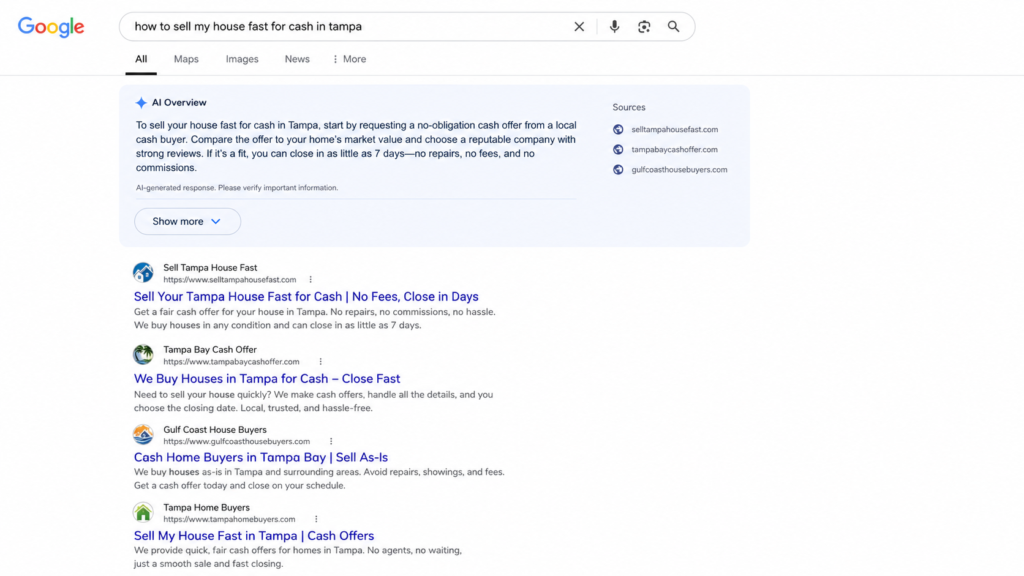Image resolution: width=1024 pixels, height=576 pixels.
Task: Click the 'AI-generated response' disclaimer text
Action: point(237,188)
